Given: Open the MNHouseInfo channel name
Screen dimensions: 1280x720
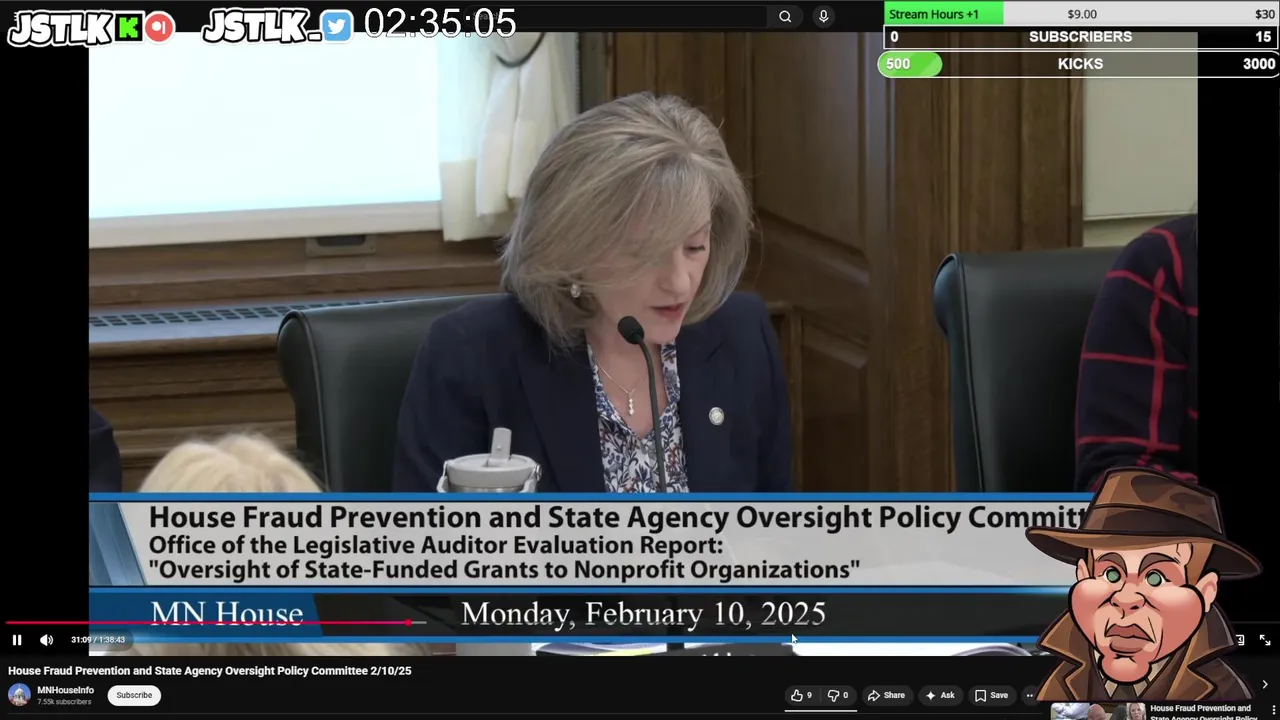Looking at the screenshot, I should point(66,690).
